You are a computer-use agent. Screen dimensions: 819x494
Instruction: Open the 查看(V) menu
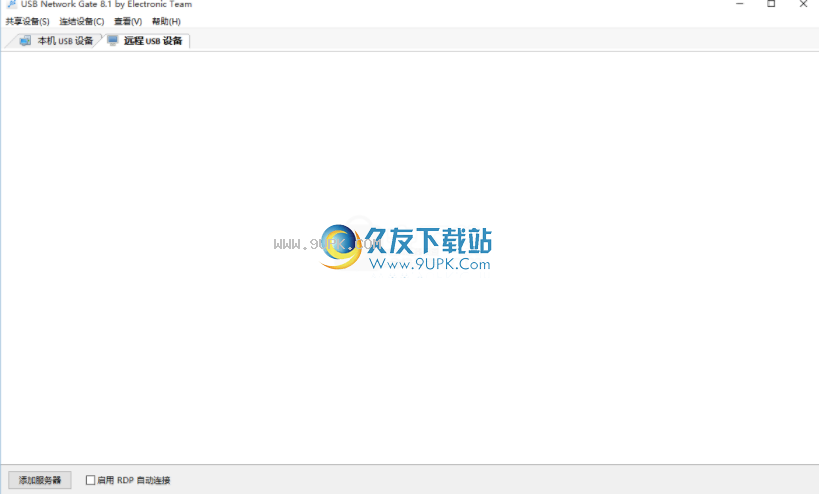point(128,21)
